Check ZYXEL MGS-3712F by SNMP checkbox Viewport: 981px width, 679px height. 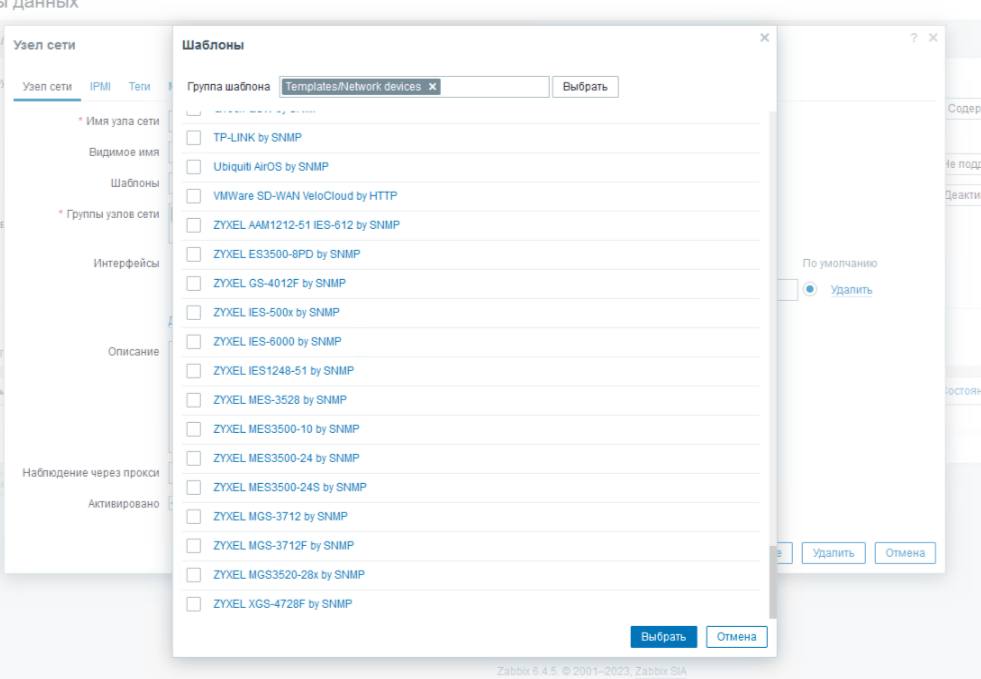coord(194,546)
